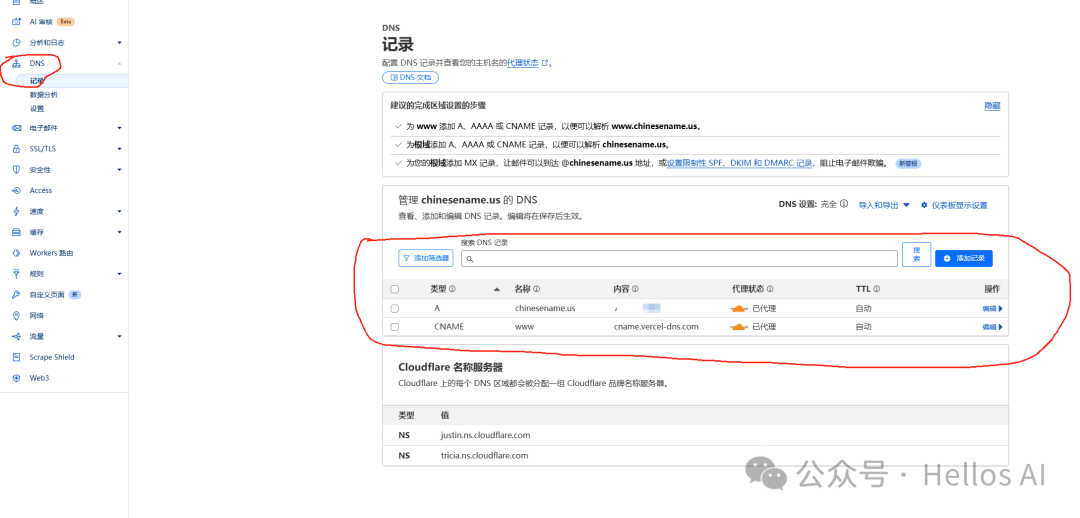
Task: Expand the 安全性 sidebar section
Action: point(119,169)
